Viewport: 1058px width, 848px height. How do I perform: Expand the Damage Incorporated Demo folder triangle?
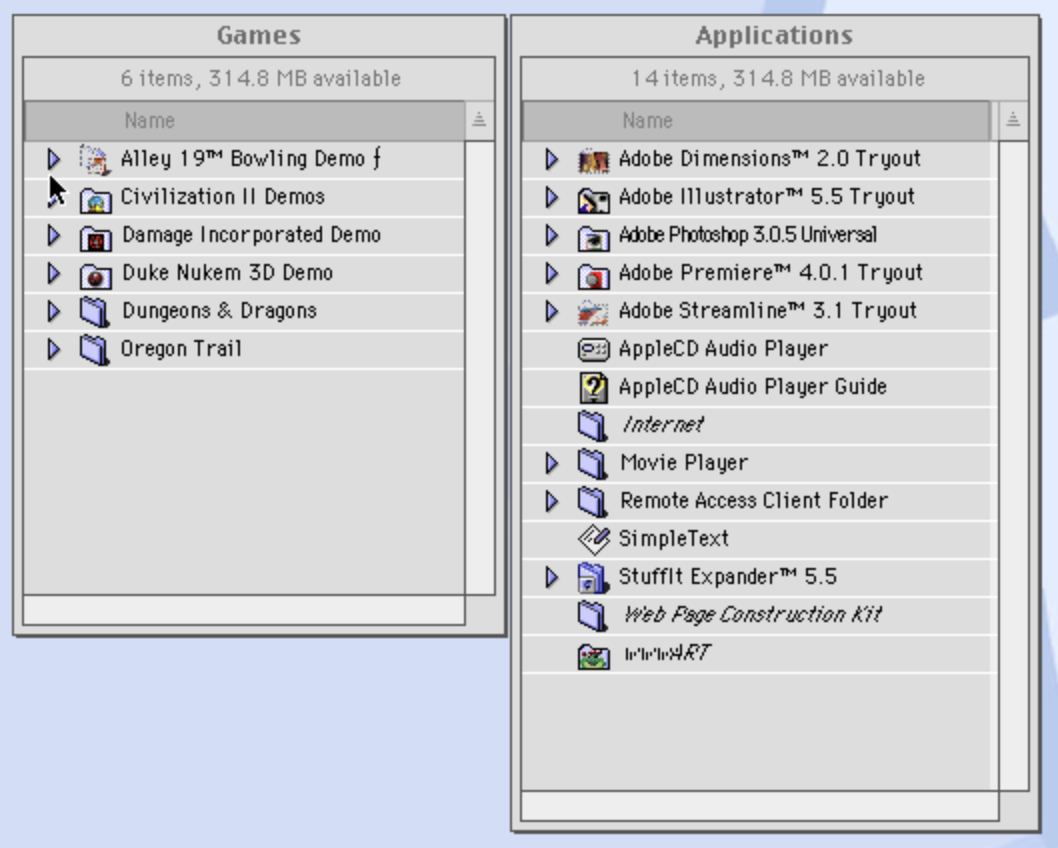tap(54, 235)
